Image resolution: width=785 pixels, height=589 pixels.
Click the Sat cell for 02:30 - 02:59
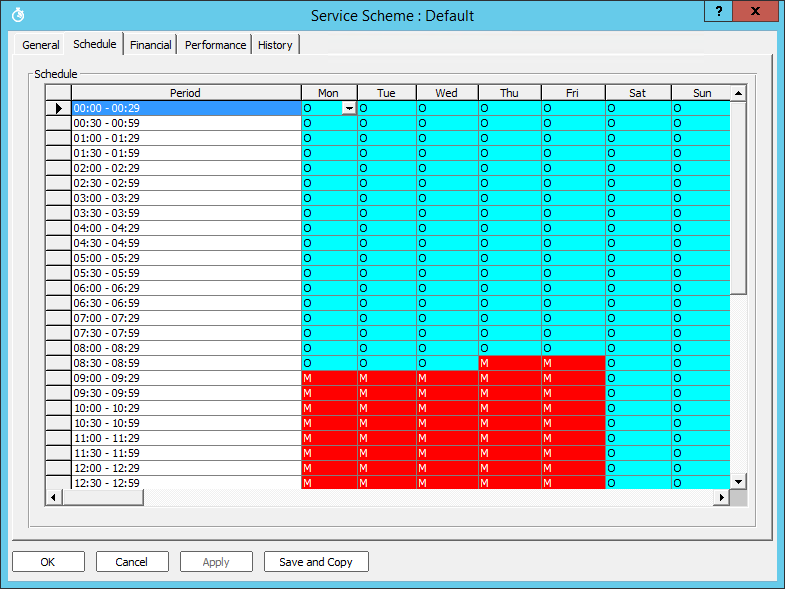click(x=638, y=183)
